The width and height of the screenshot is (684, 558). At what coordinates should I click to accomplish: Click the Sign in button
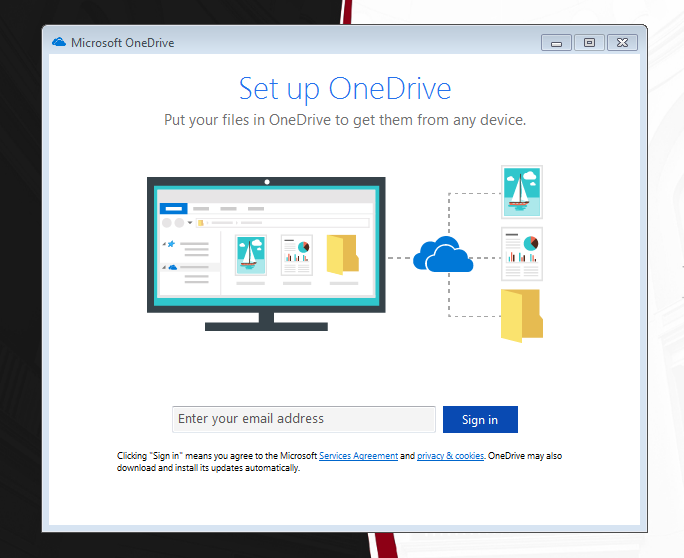[x=480, y=419]
